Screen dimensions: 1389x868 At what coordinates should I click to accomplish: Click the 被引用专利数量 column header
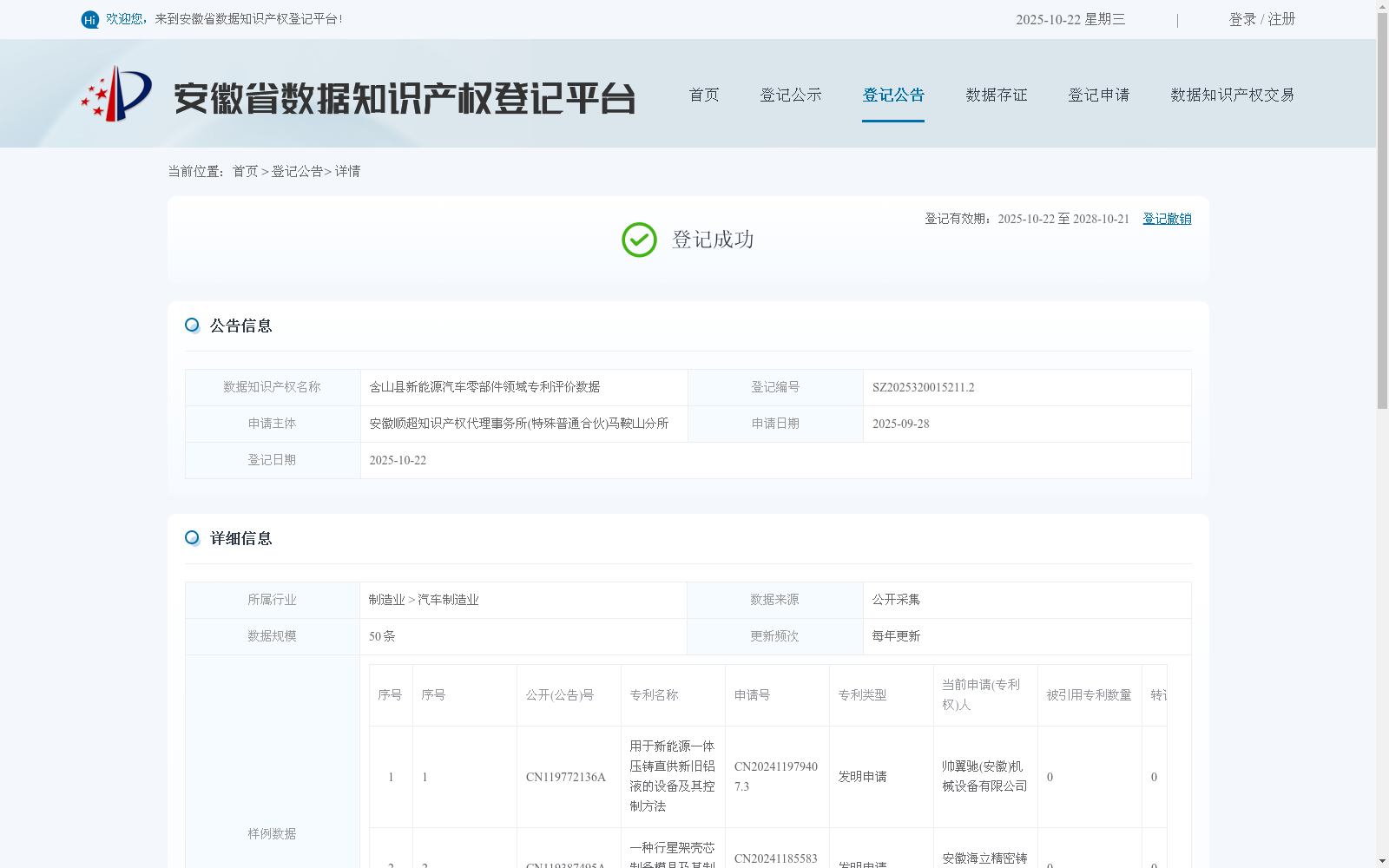1089,695
